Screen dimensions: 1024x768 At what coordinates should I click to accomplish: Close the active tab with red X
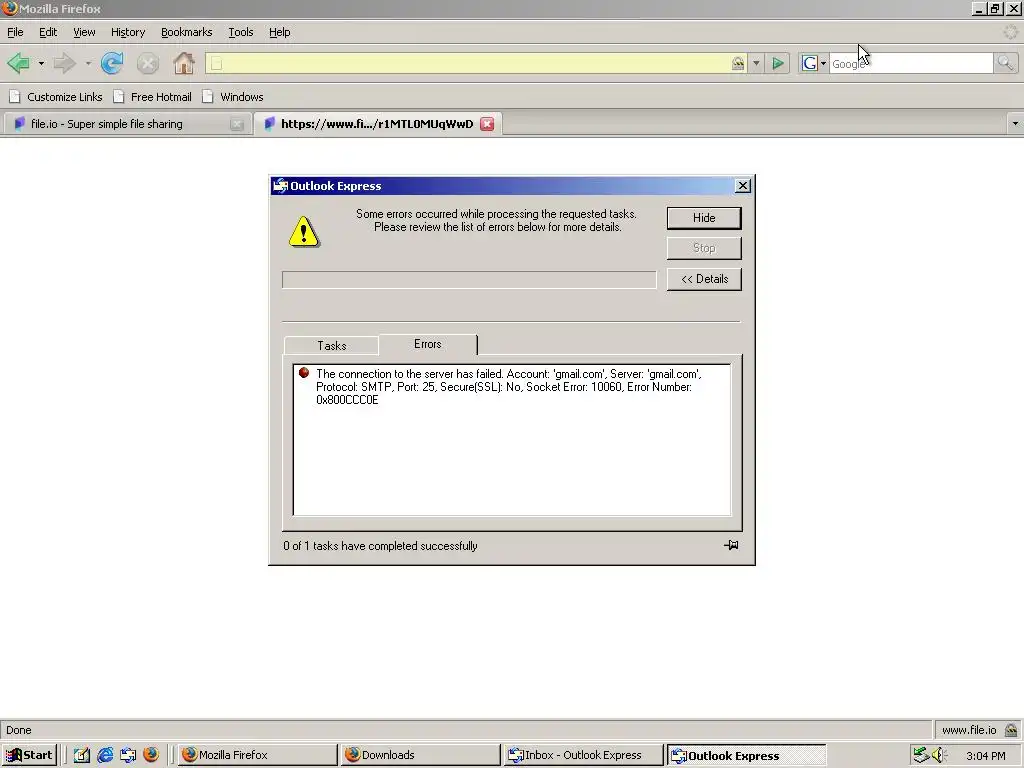click(x=487, y=124)
